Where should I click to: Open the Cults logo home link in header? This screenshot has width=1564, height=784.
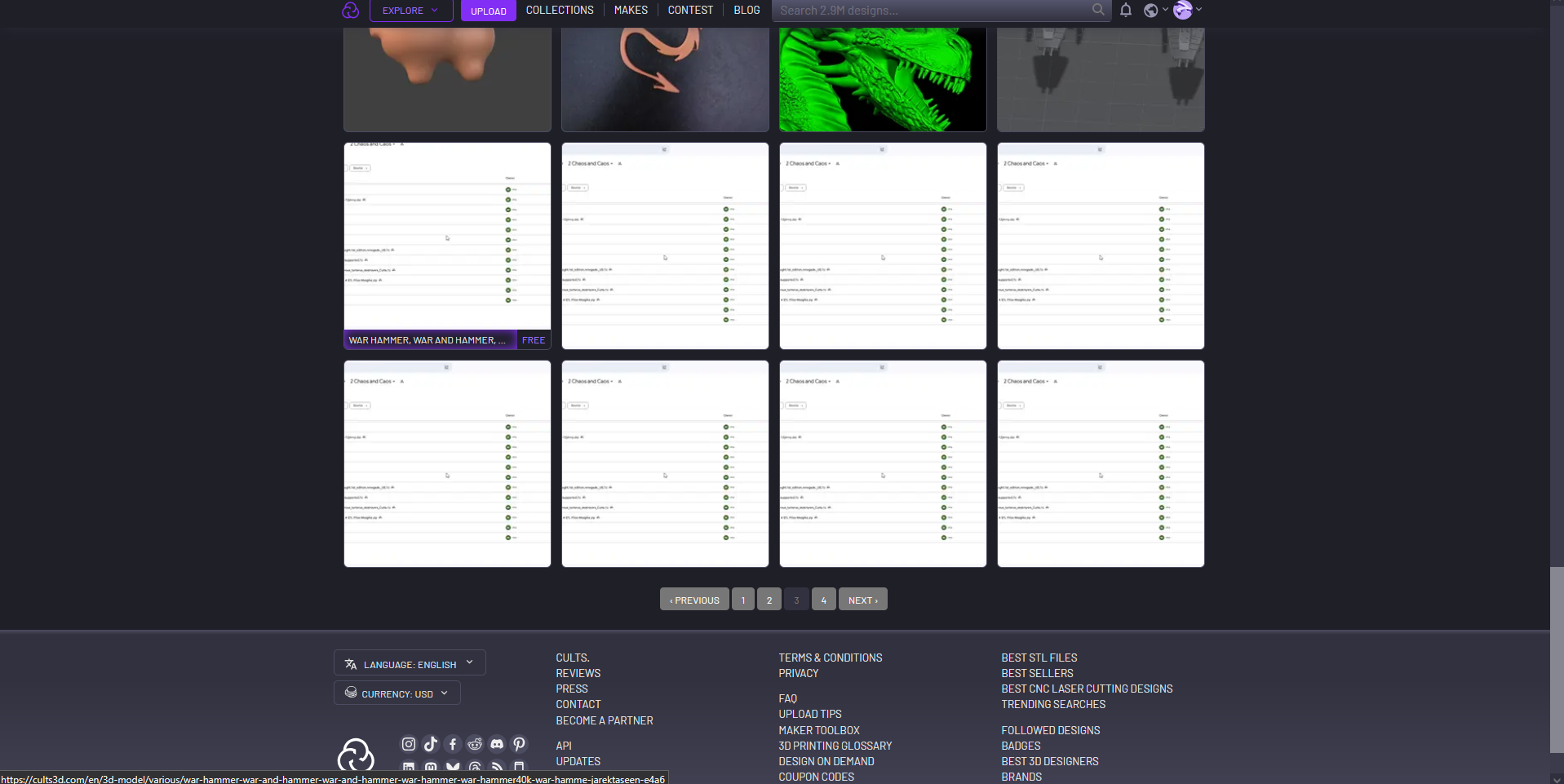click(x=351, y=11)
